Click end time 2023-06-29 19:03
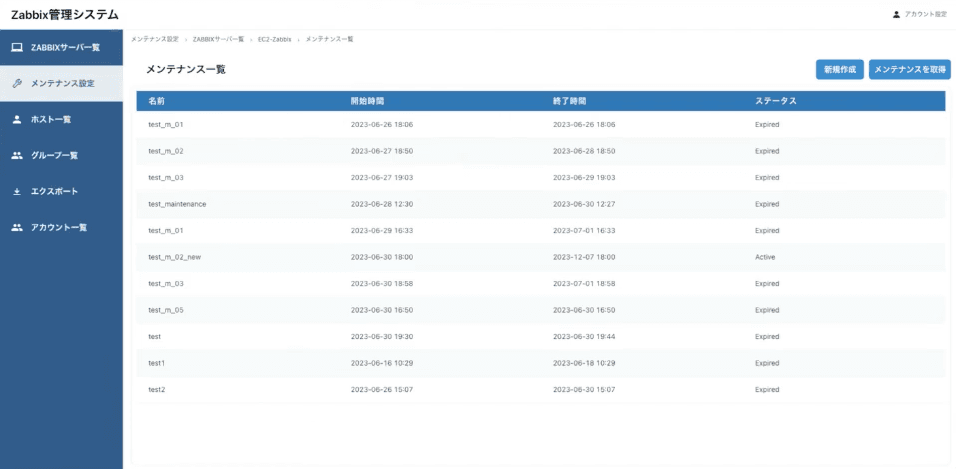The image size is (956, 469). coord(584,177)
